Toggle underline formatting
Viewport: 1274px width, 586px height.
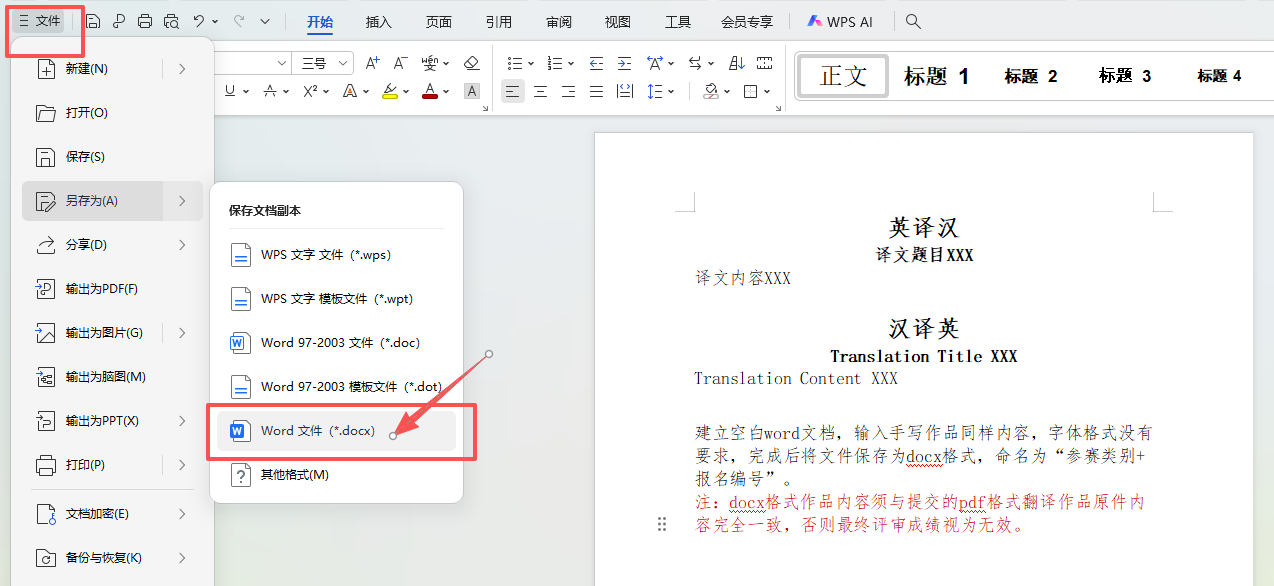(230, 91)
